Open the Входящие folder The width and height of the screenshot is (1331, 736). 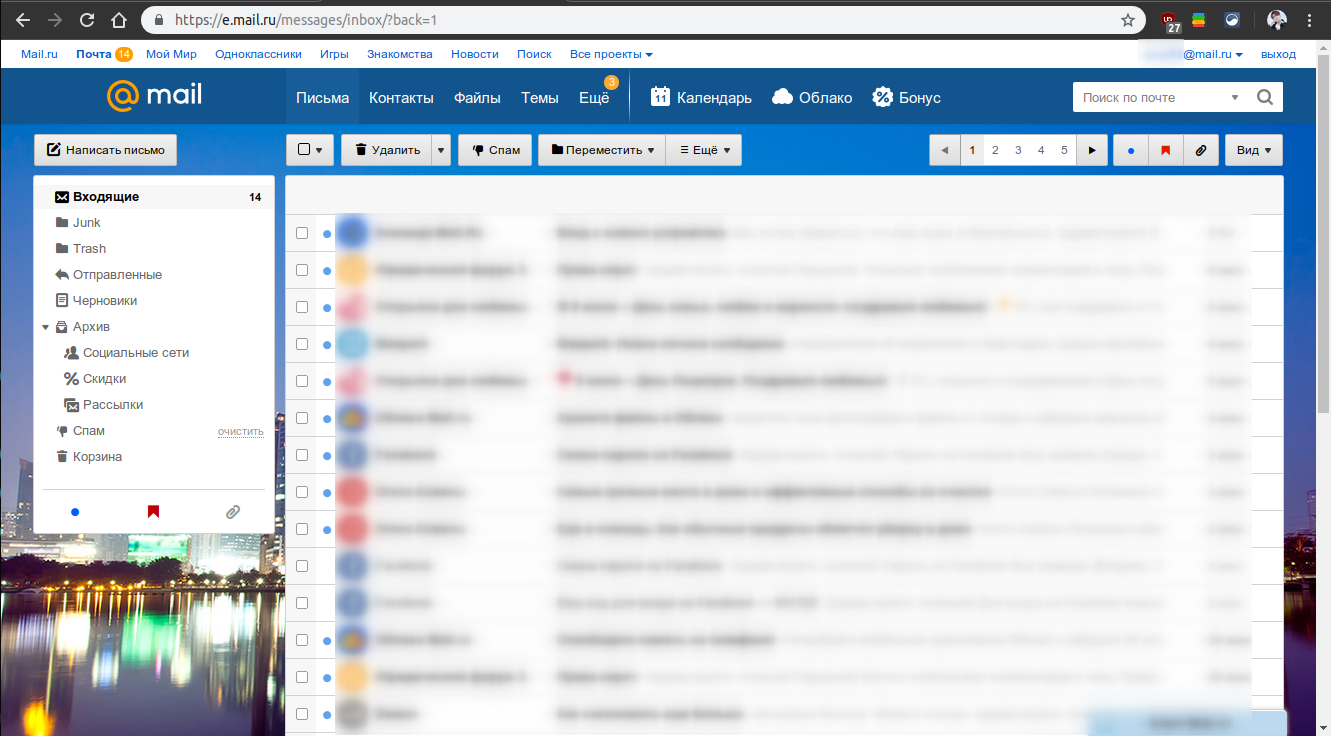tap(154, 197)
